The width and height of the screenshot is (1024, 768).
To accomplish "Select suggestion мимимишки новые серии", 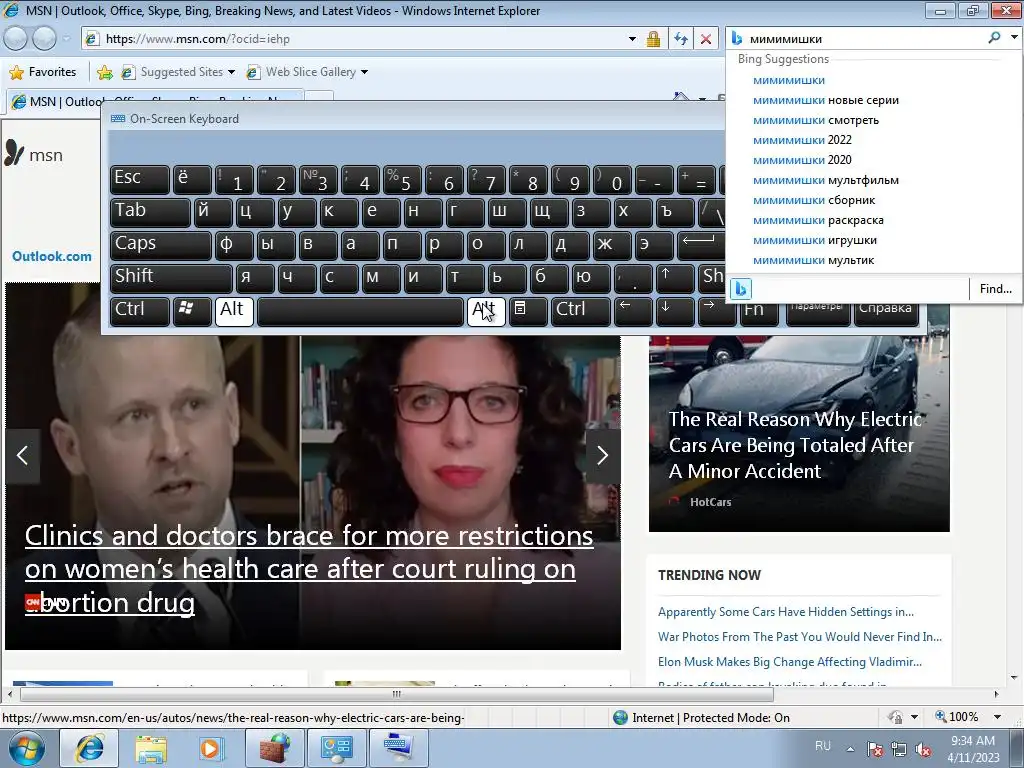I will (x=825, y=100).
